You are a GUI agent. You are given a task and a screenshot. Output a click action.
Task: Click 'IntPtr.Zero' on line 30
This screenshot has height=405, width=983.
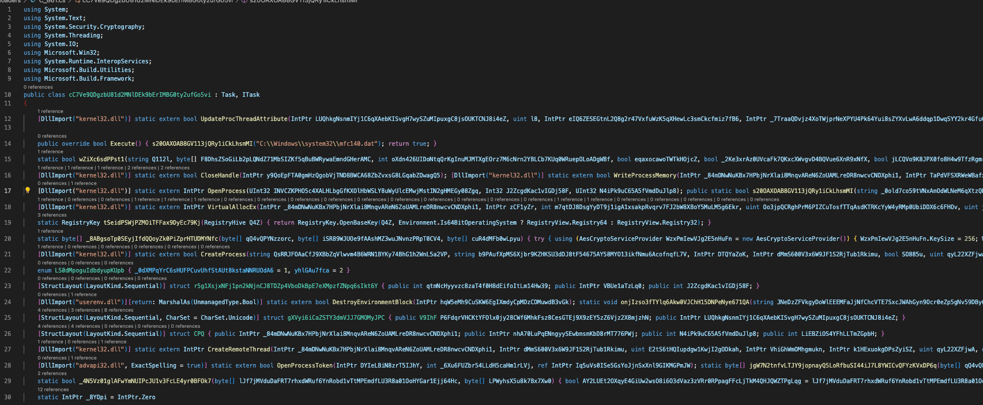[137, 397]
